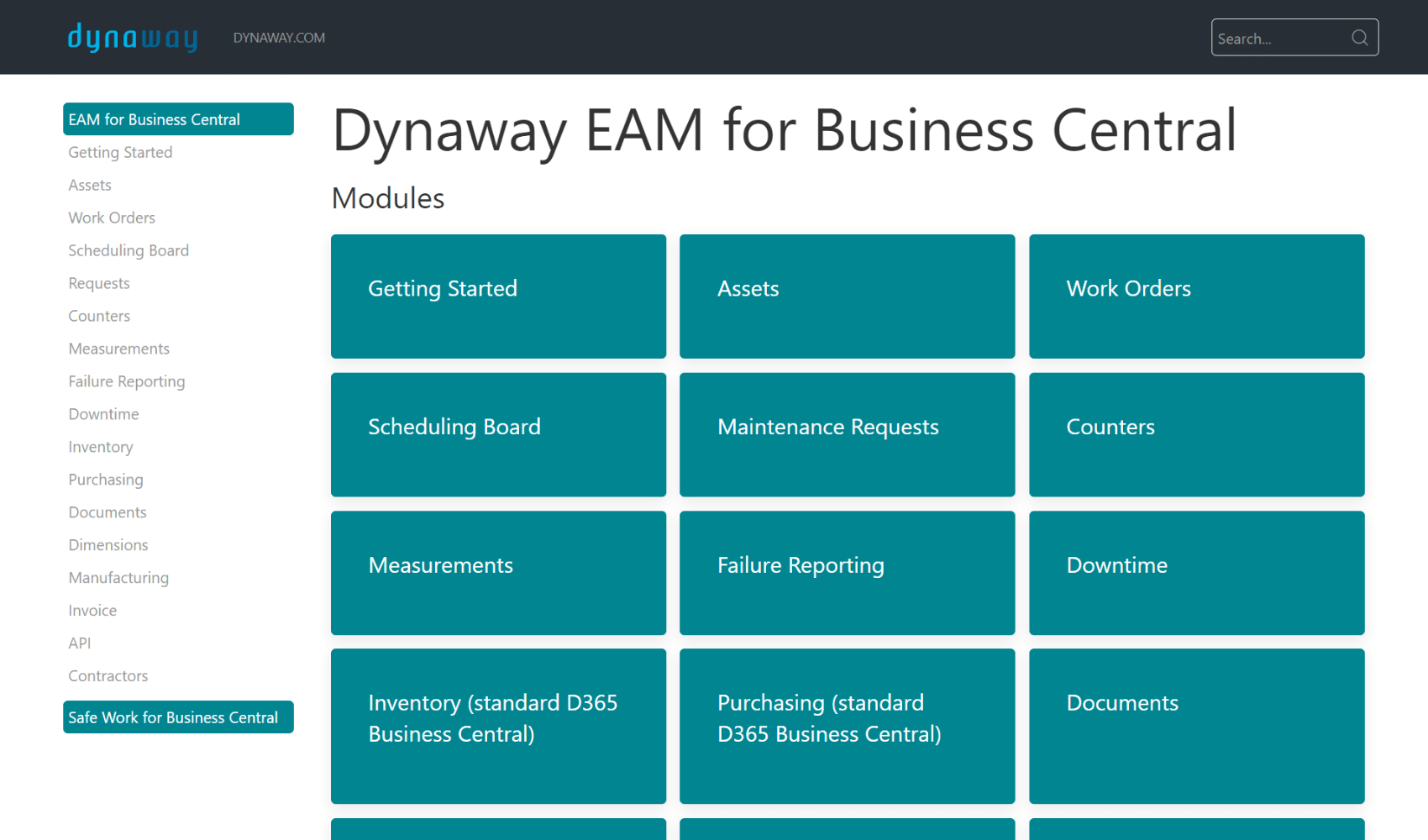Open Measurements in sidebar
This screenshot has width=1428, height=840.
point(119,349)
